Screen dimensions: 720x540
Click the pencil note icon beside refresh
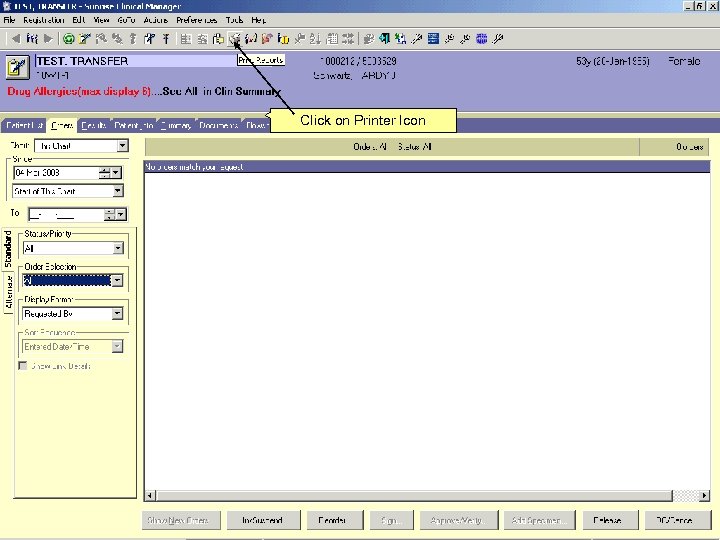click(x=84, y=39)
